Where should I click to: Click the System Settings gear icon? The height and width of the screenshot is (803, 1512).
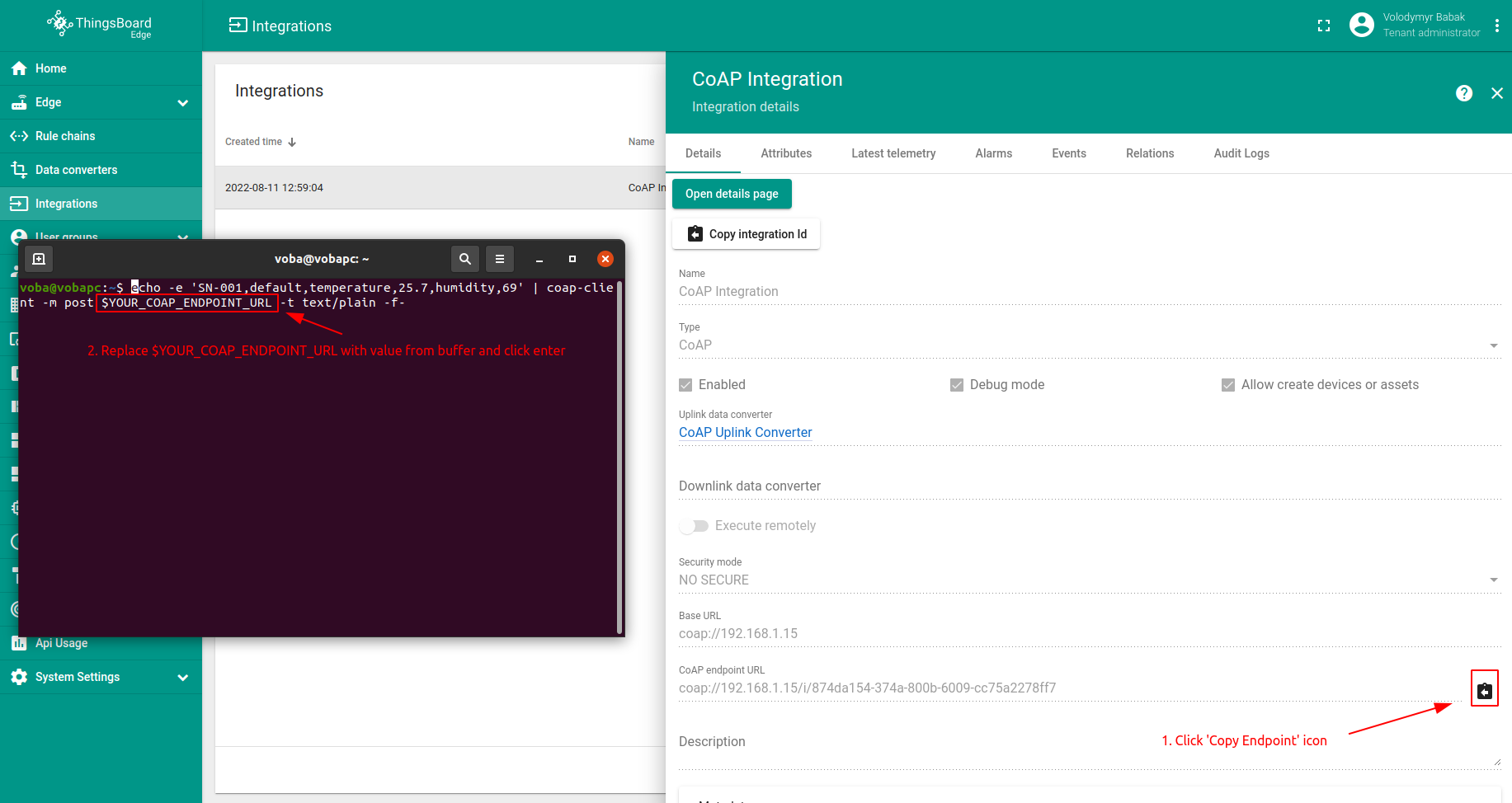tap(19, 677)
